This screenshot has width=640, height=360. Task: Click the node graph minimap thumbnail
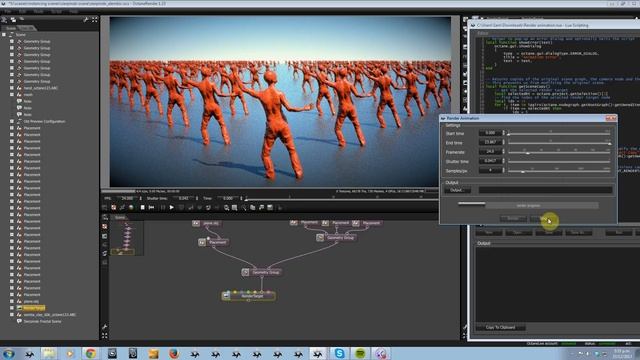[x=127, y=238]
